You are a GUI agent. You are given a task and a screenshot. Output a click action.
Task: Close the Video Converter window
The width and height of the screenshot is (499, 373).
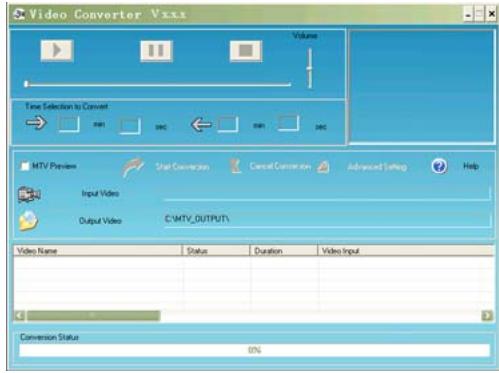(x=491, y=14)
